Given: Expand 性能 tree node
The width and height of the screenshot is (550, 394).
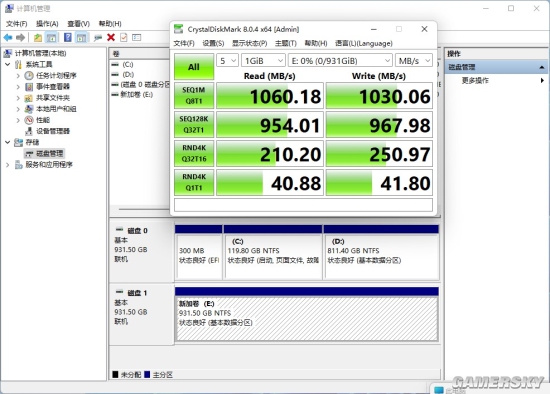Looking at the screenshot, I should pos(18,120).
